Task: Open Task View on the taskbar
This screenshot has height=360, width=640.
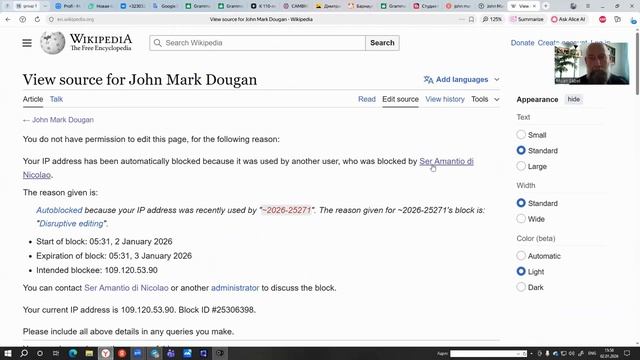Action: pyautogui.click(x=56, y=353)
